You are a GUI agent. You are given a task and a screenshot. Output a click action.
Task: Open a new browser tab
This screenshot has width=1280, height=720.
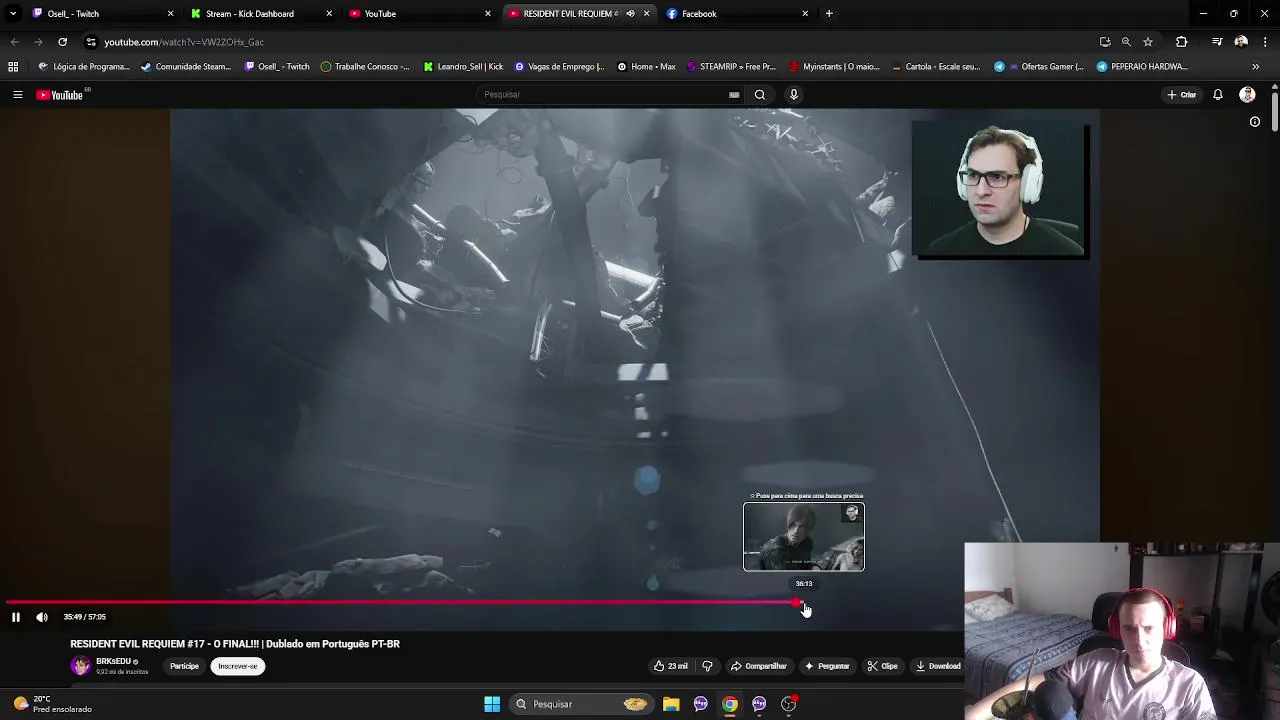tap(829, 14)
